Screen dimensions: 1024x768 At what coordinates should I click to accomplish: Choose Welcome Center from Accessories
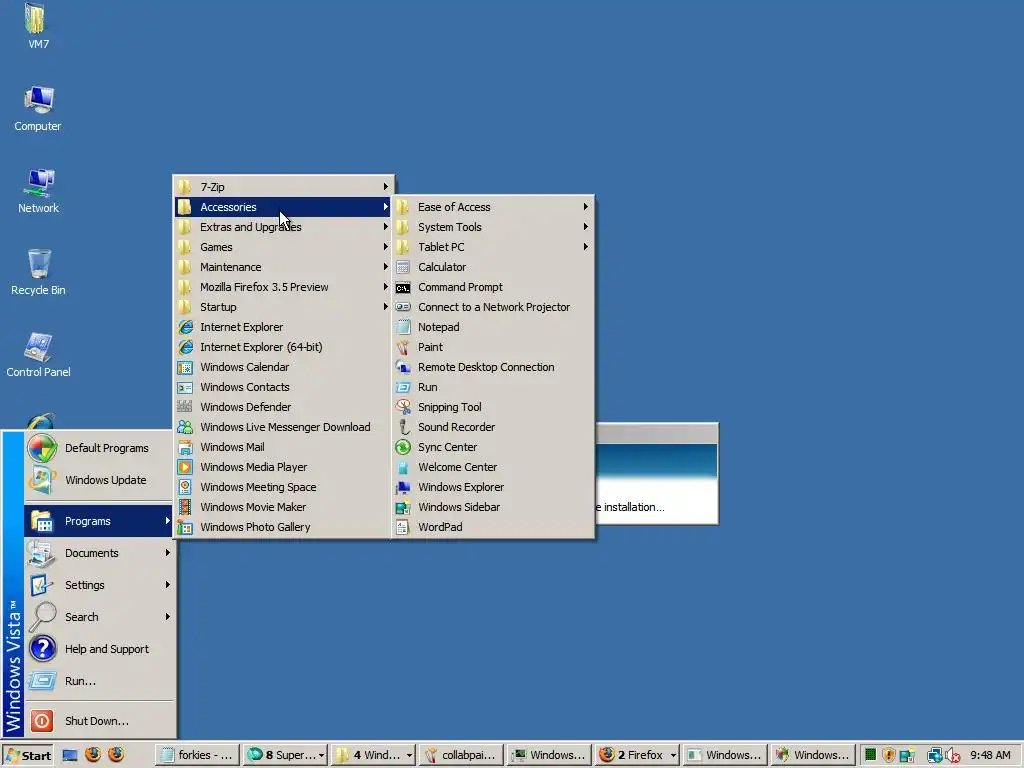493,467
